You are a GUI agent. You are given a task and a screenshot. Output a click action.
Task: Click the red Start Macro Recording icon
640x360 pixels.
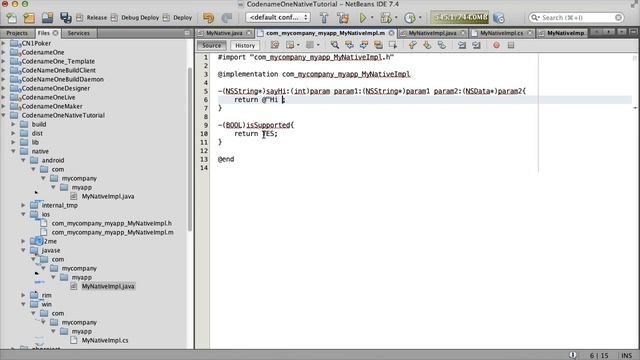tap(496, 45)
